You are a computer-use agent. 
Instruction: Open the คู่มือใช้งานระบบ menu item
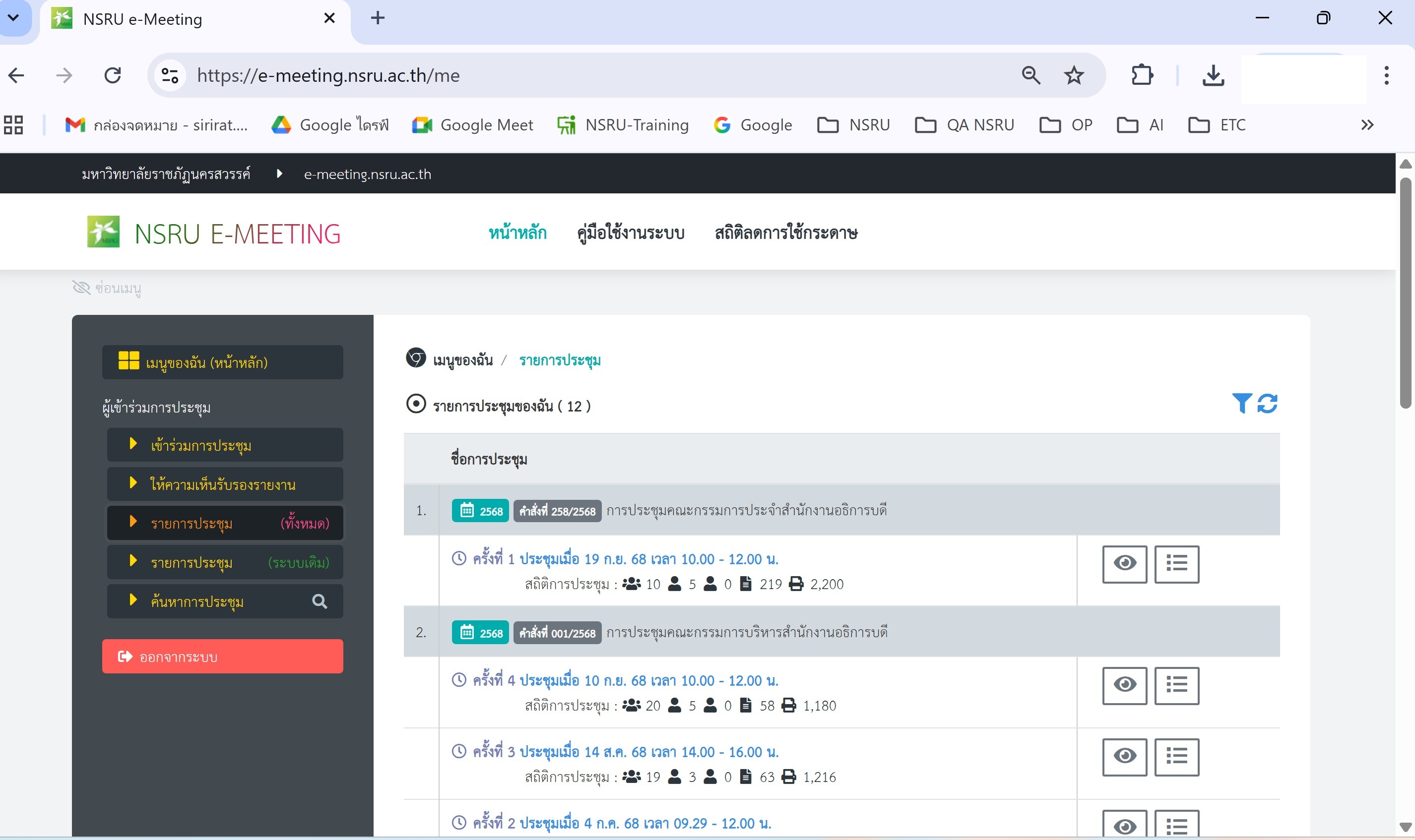click(630, 233)
